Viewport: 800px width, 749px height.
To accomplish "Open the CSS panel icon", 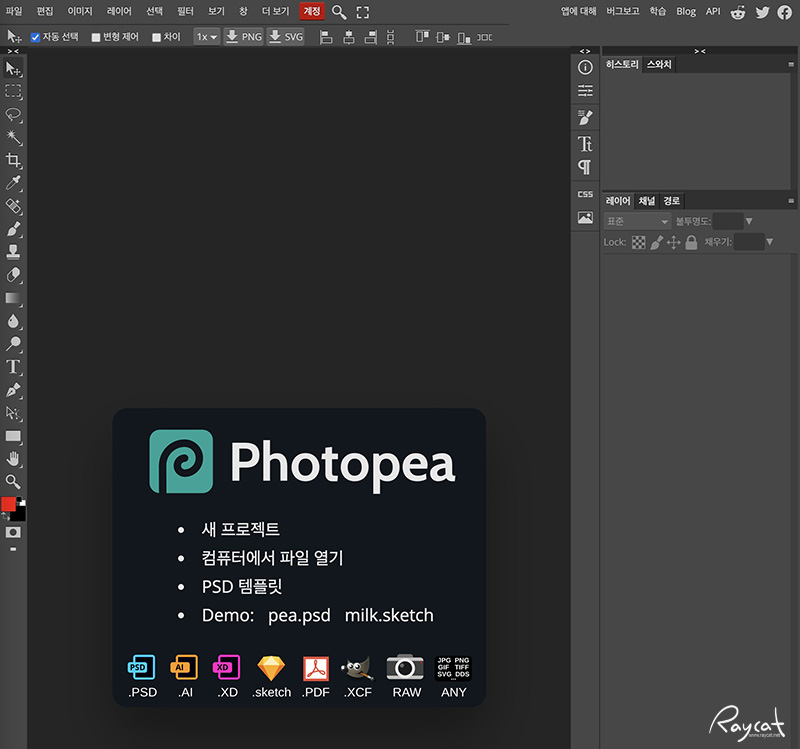I will click(x=585, y=194).
